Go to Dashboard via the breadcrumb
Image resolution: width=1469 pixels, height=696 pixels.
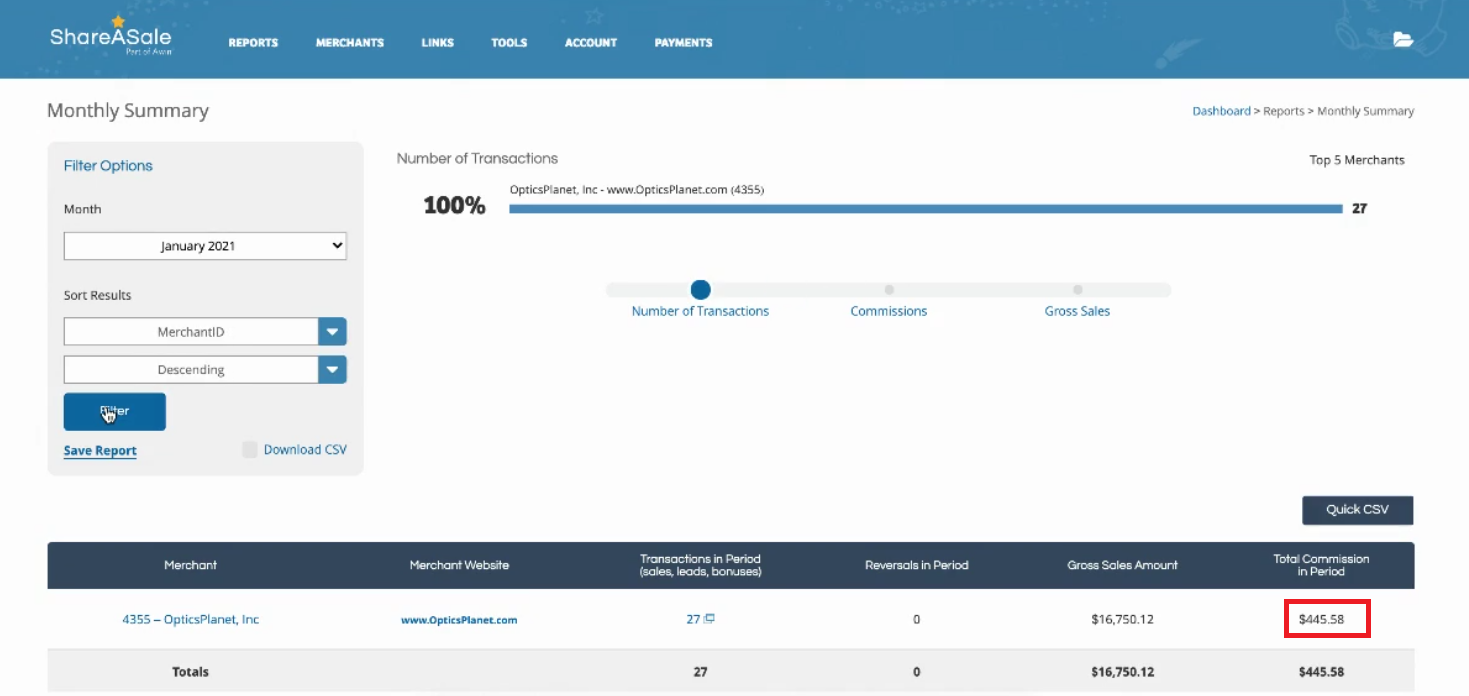point(1221,112)
